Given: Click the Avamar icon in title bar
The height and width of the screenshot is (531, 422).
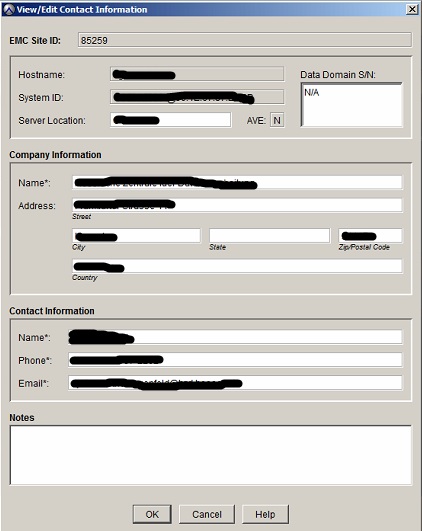Looking at the screenshot, I should coord(9,9).
